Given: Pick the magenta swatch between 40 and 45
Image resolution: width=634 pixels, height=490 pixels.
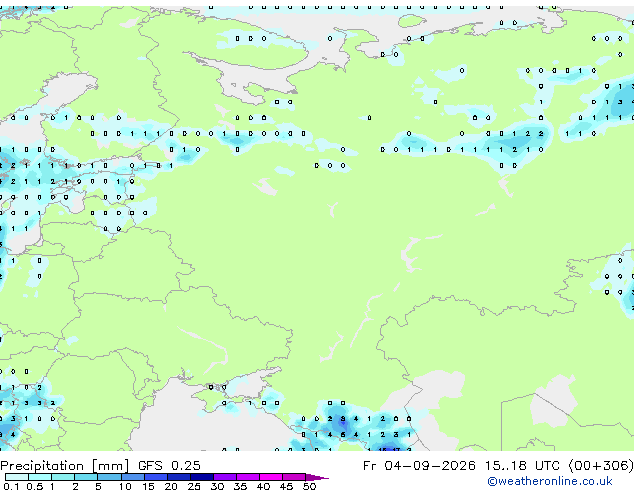Looking at the screenshot, I should pos(271,477).
